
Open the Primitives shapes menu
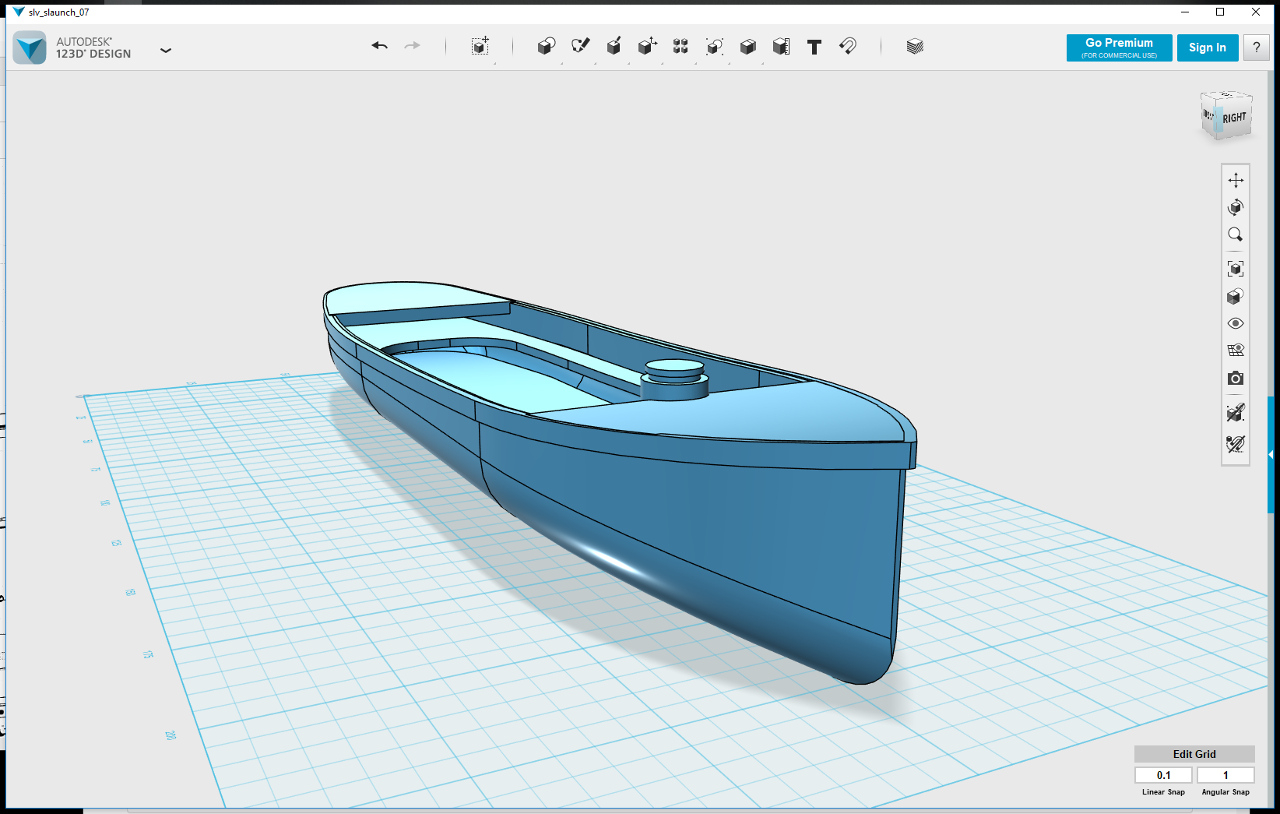546,46
